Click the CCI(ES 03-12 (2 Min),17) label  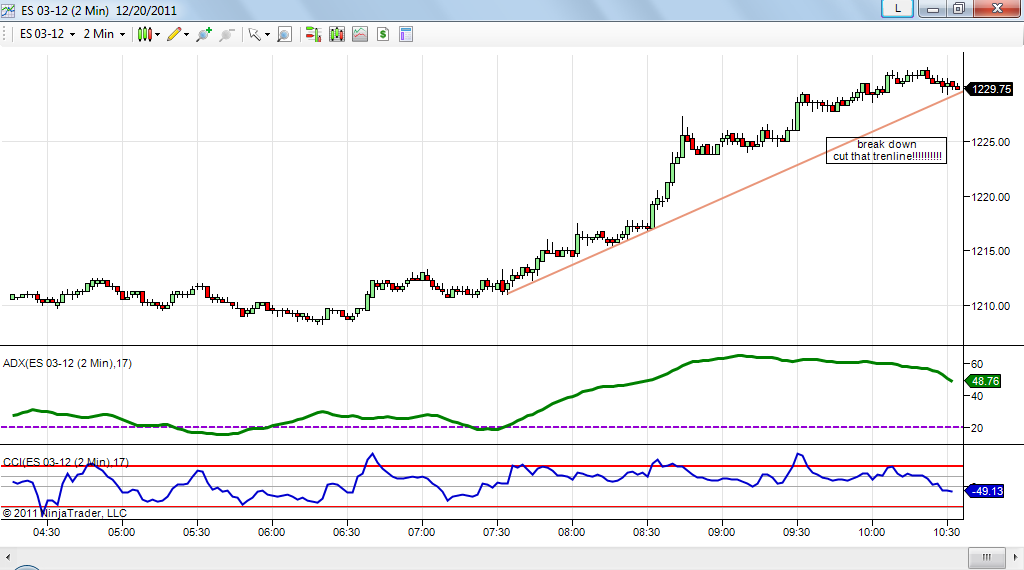(x=66, y=462)
